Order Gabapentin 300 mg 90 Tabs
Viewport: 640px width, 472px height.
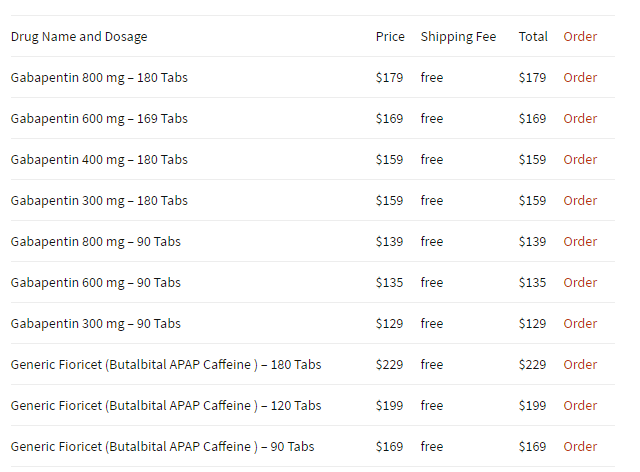(580, 323)
